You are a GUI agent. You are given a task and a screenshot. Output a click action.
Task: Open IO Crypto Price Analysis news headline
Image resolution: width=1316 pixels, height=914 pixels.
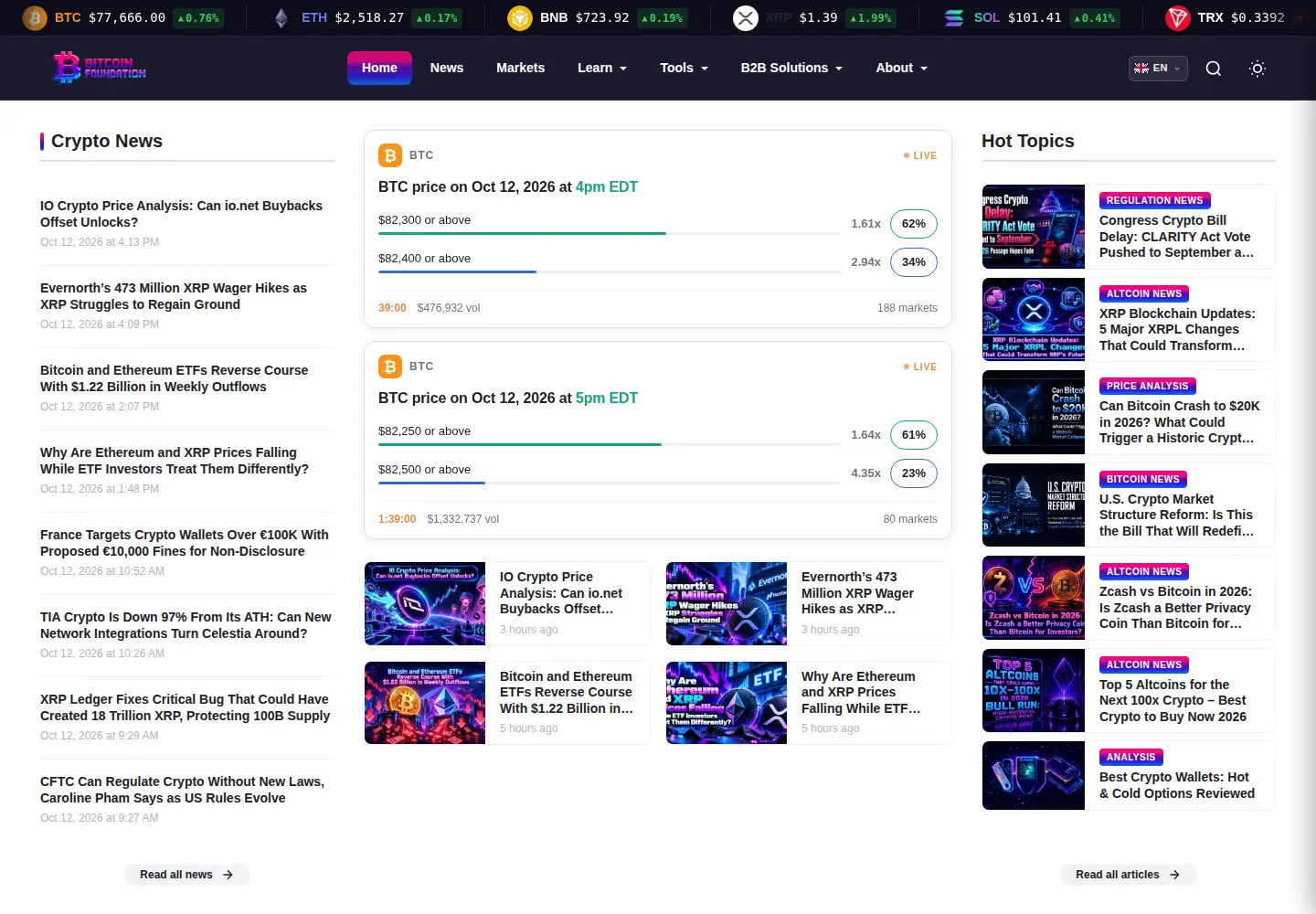pyautogui.click(x=181, y=214)
